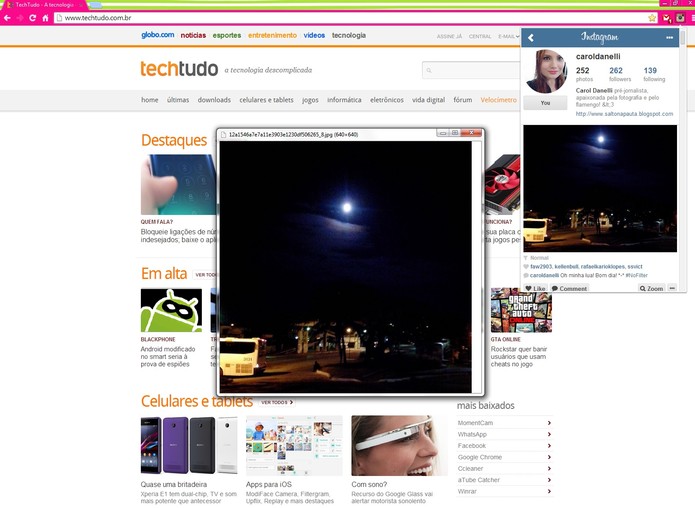This screenshot has height=508, width=695.
Task: Click the techtudo logo
Action: click(x=179, y=69)
